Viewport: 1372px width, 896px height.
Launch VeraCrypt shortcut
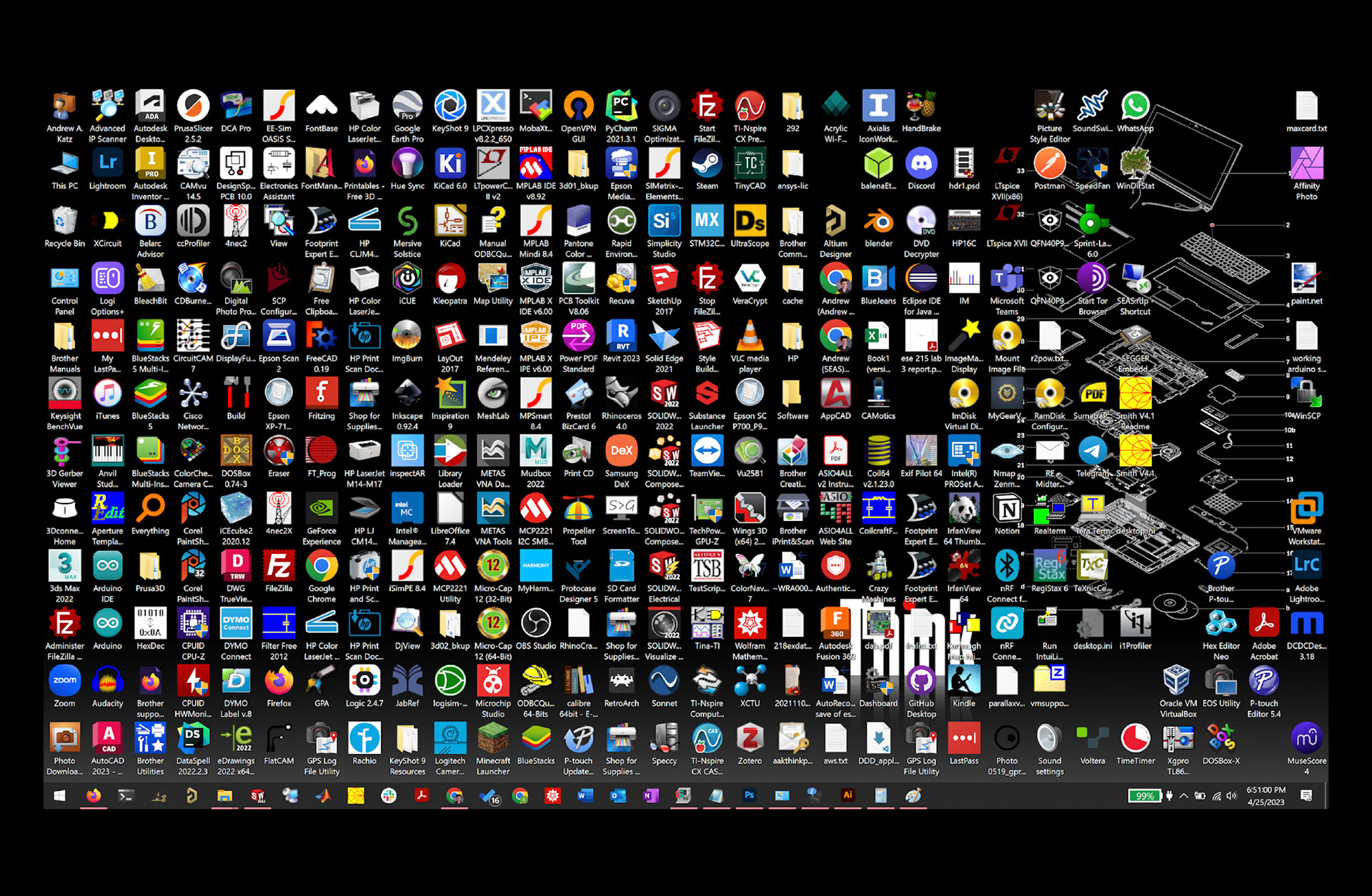click(x=750, y=284)
